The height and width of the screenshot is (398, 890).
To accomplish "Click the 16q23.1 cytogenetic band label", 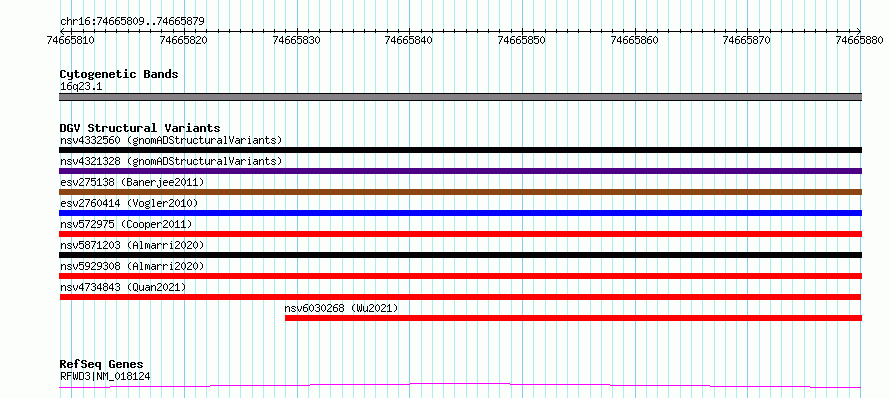I will [81, 86].
